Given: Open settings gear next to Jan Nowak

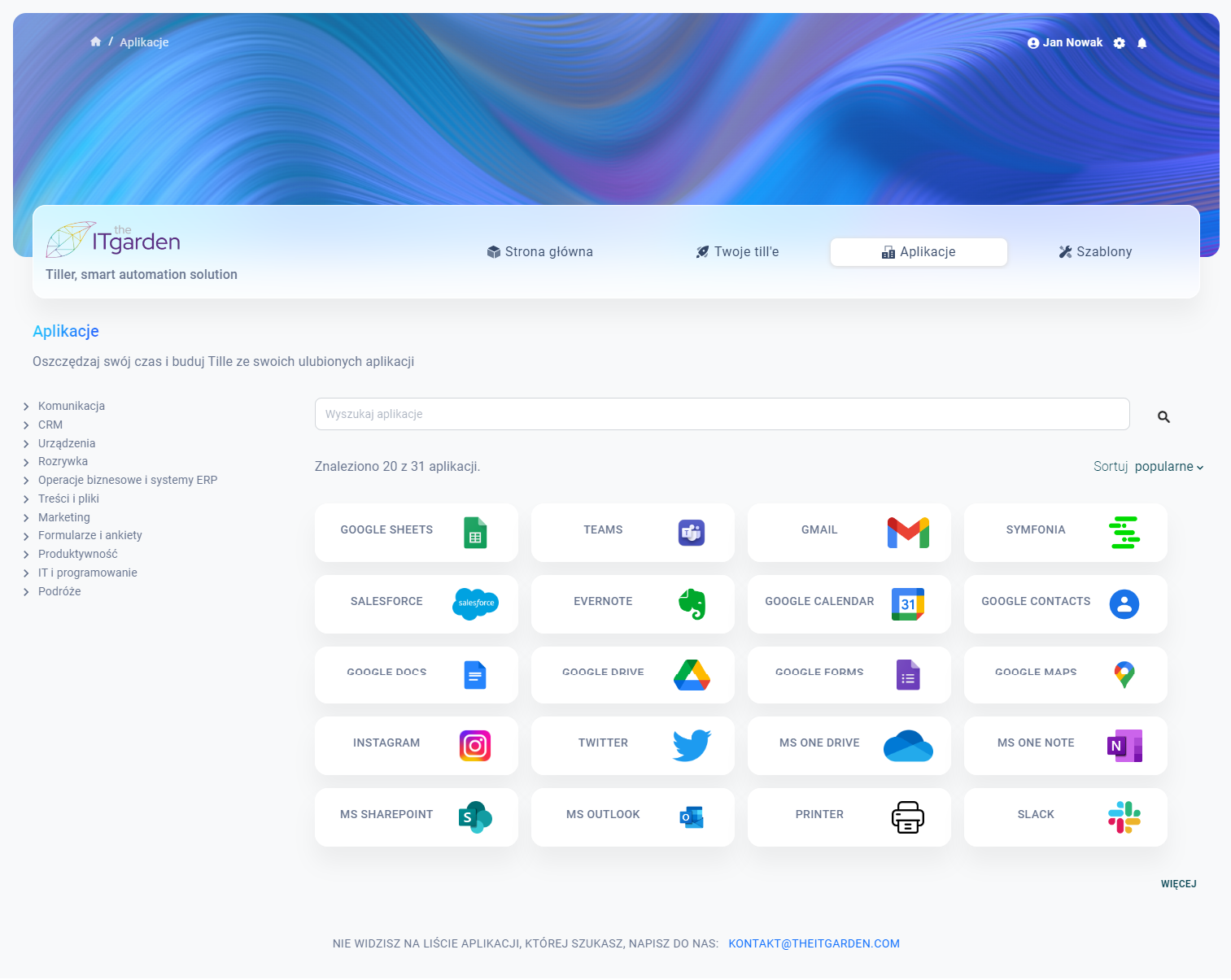Looking at the screenshot, I should 1120,43.
